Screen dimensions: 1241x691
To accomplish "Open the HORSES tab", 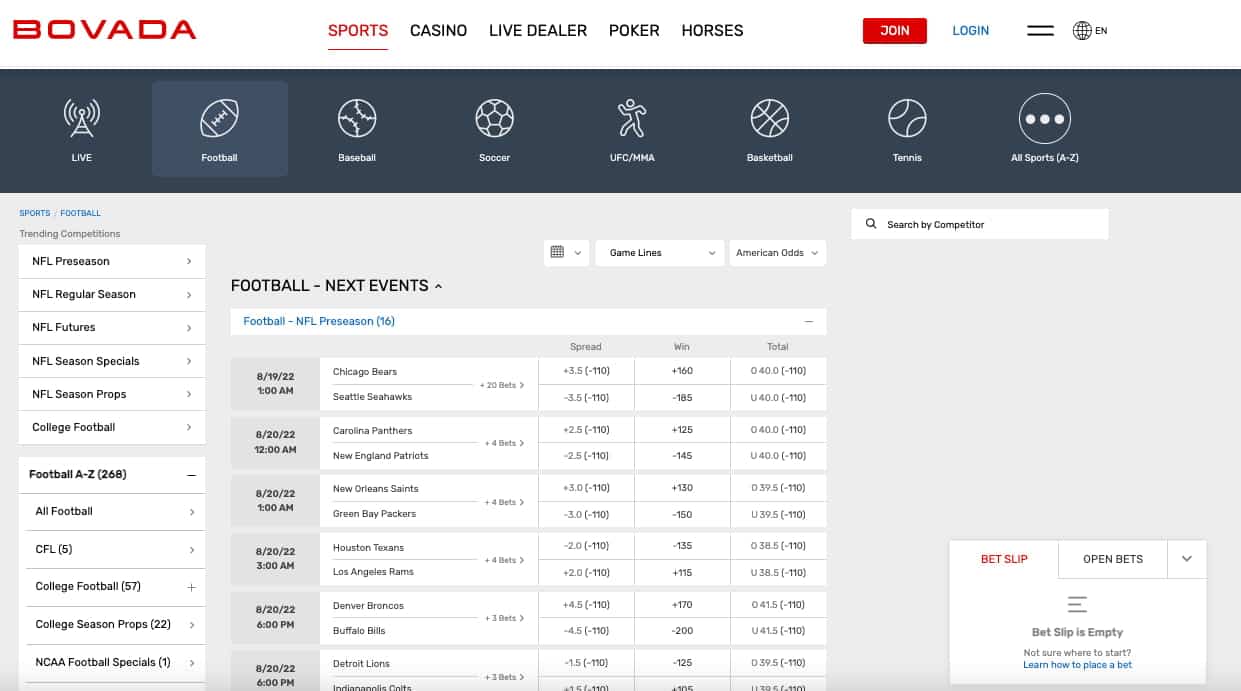I will (712, 31).
